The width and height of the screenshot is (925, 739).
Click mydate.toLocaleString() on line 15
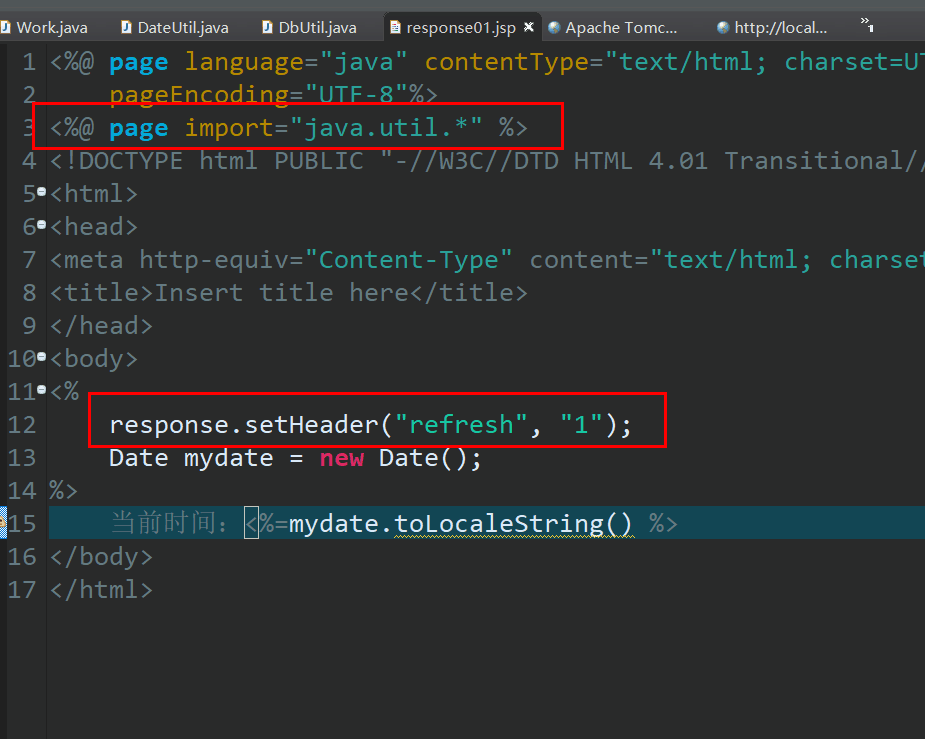click(x=460, y=524)
